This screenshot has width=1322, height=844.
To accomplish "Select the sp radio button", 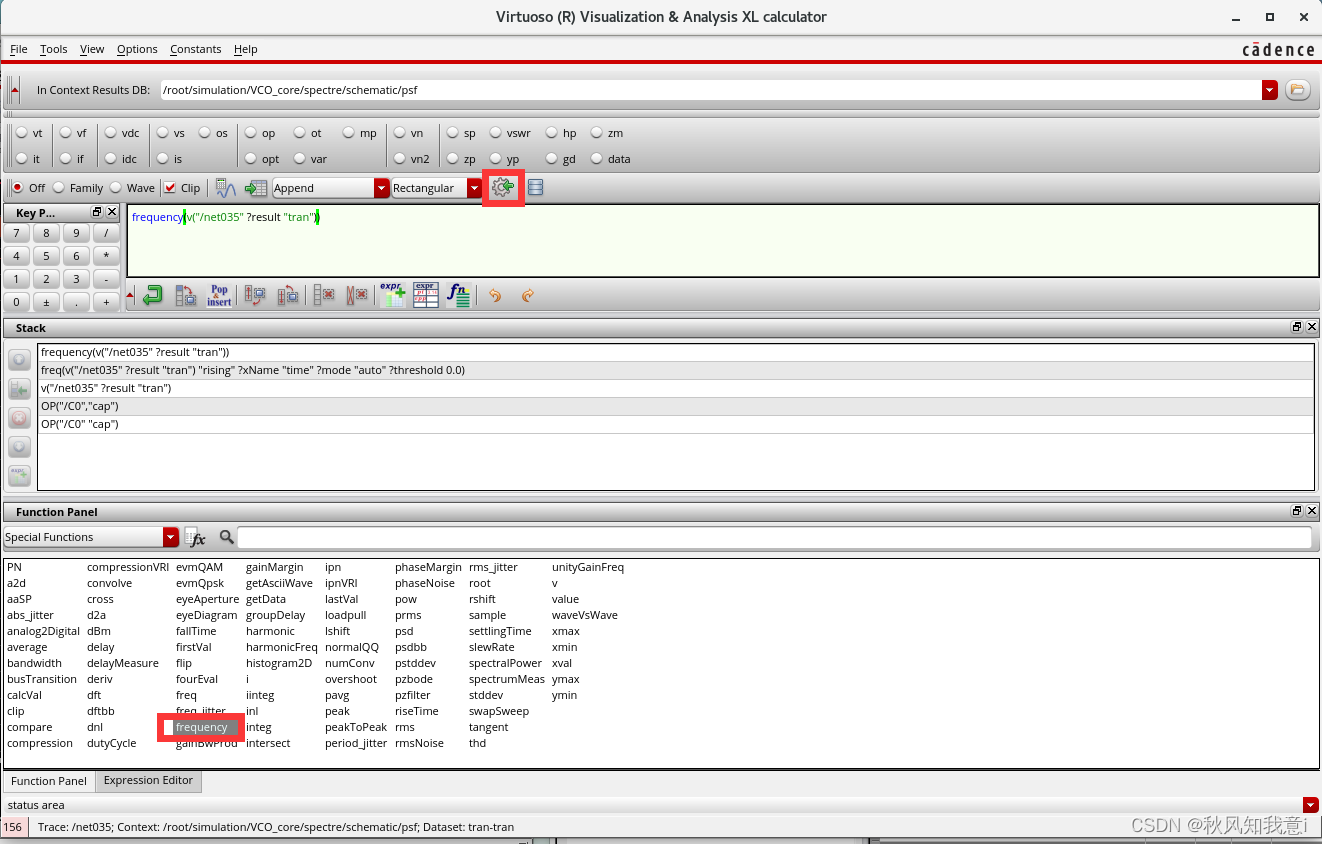I will click(x=453, y=132).
